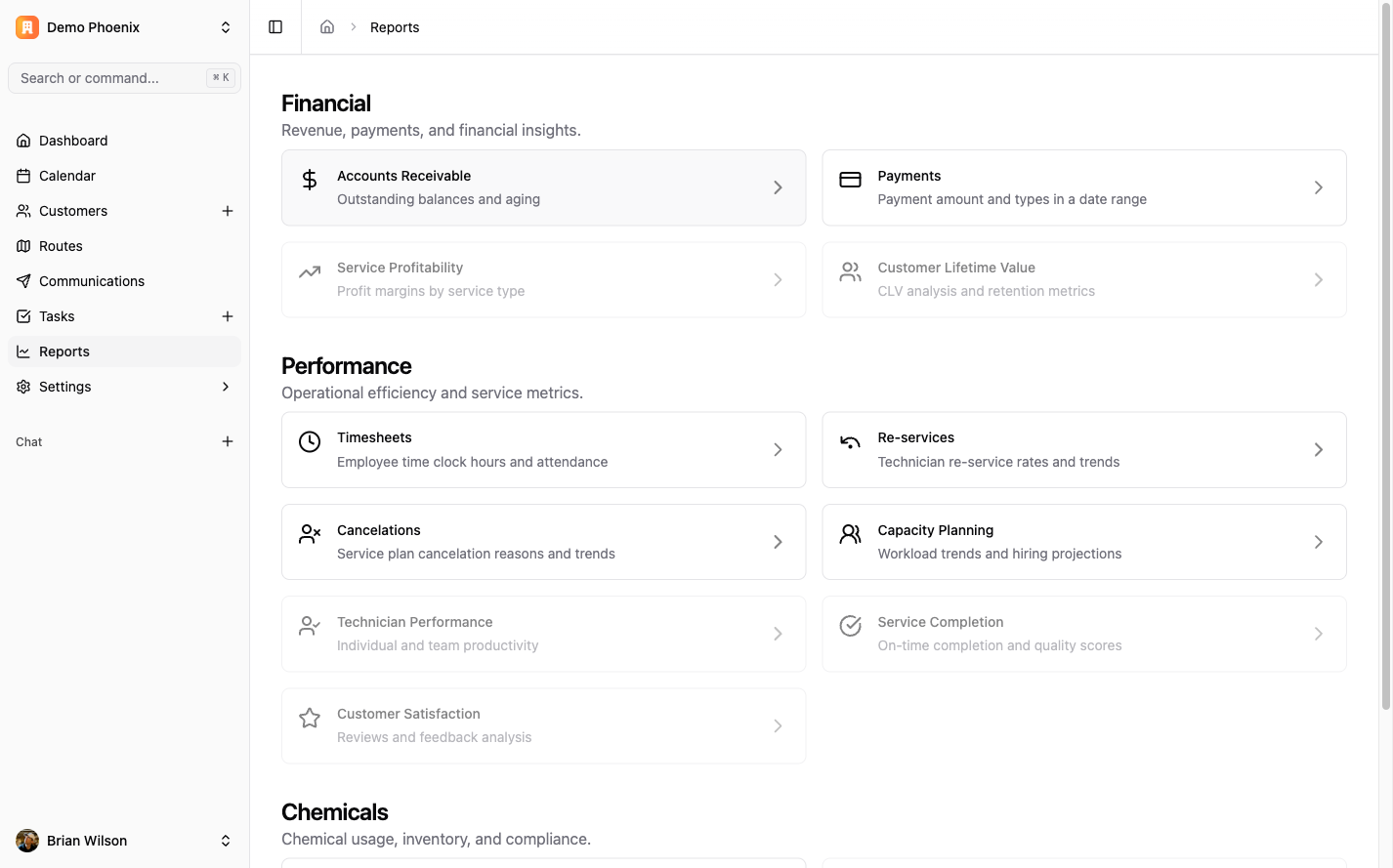Open the Payments report card

pos(1083,187)
